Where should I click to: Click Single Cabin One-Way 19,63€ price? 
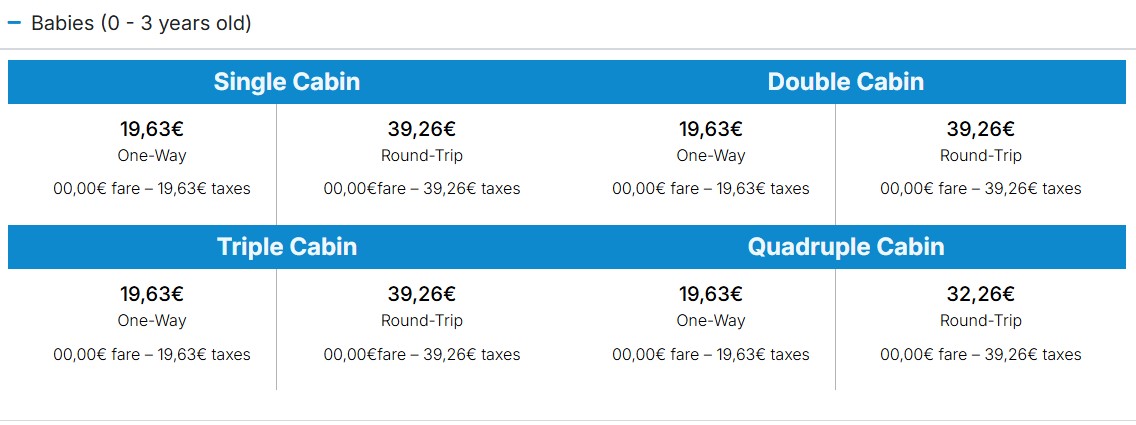click(x=152, y=130)
